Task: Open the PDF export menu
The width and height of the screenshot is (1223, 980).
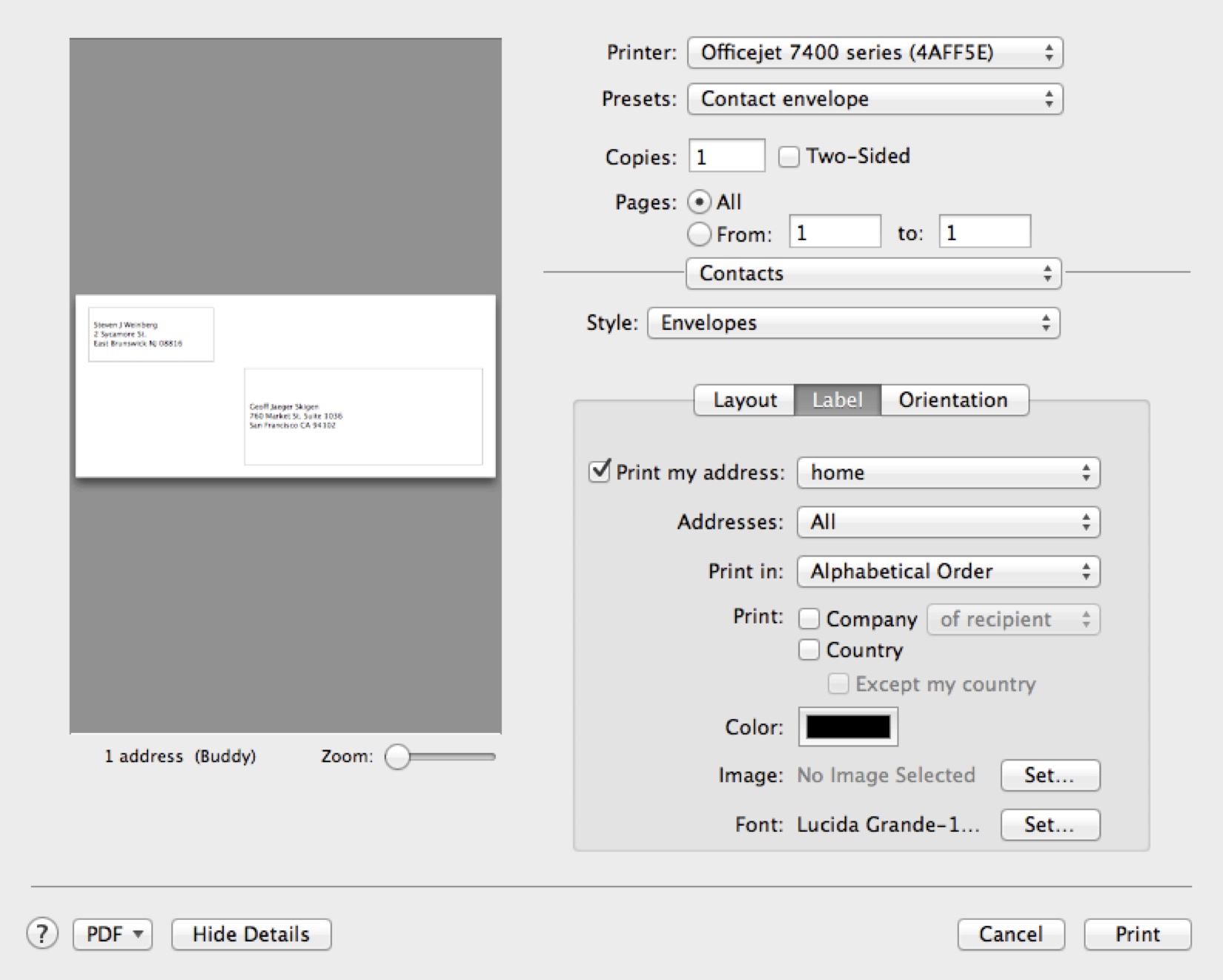Action: click(111, 934)
